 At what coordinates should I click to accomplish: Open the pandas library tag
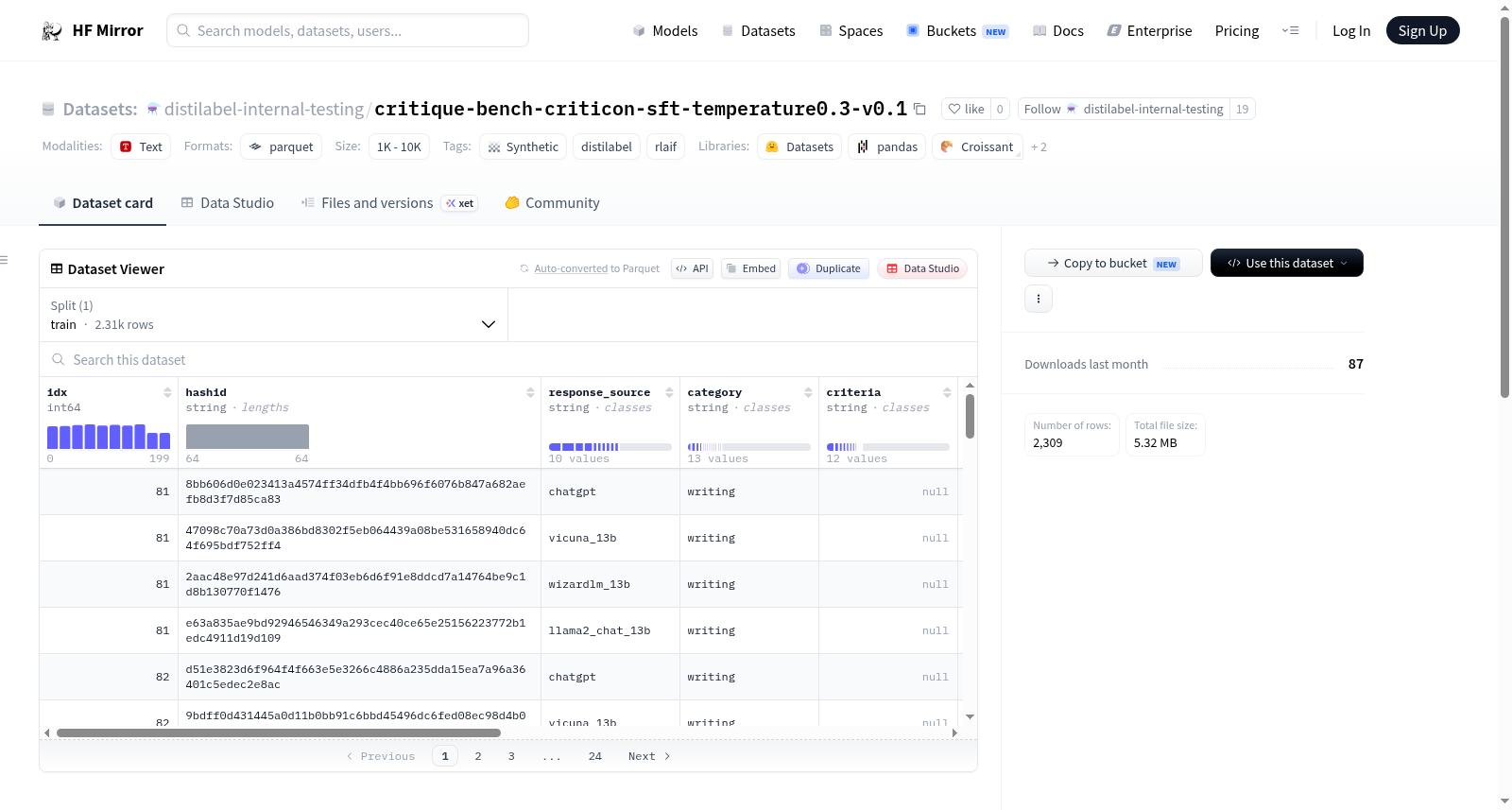click(x=887, y=146)
